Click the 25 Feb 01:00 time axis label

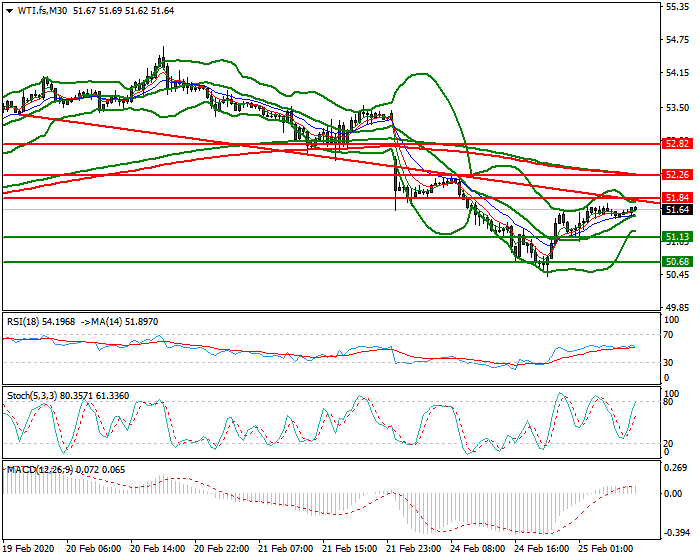tap(606, 549)
